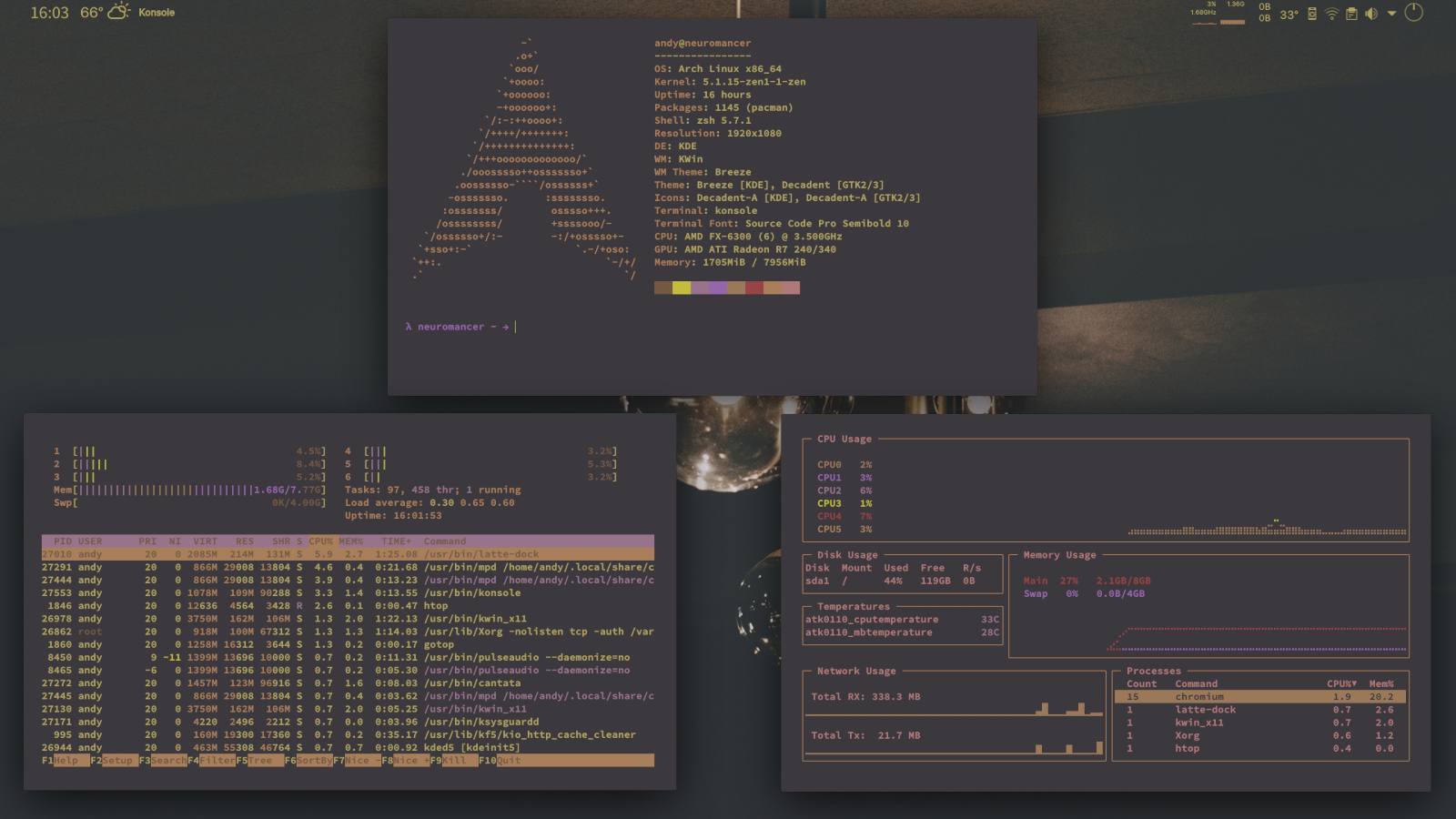Screen dimensions: 1456x819
Task: Click the speaker volume tray icon
Action: click(1371, 14)
